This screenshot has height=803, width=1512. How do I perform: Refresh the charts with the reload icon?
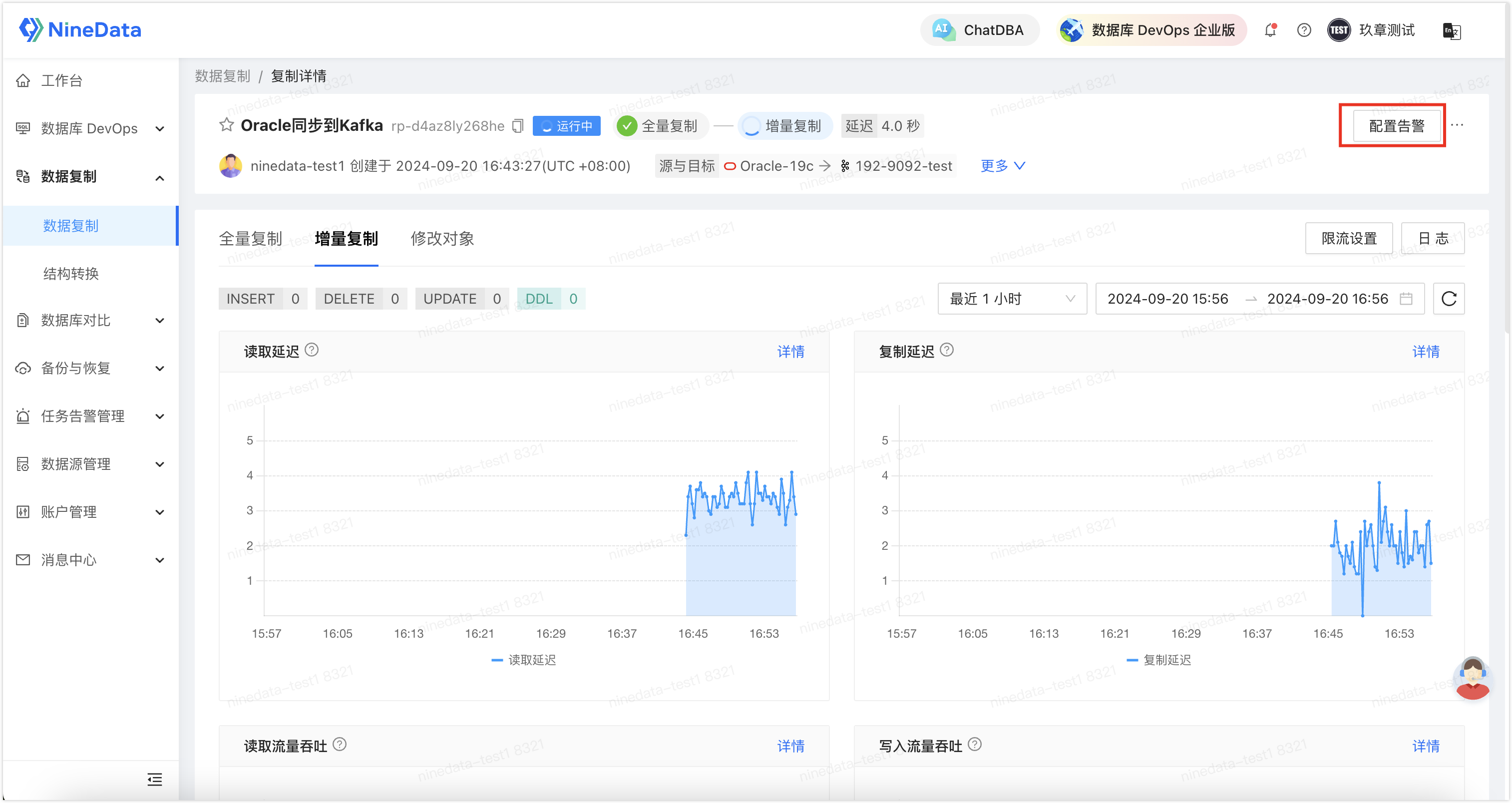click(1449, 299)
